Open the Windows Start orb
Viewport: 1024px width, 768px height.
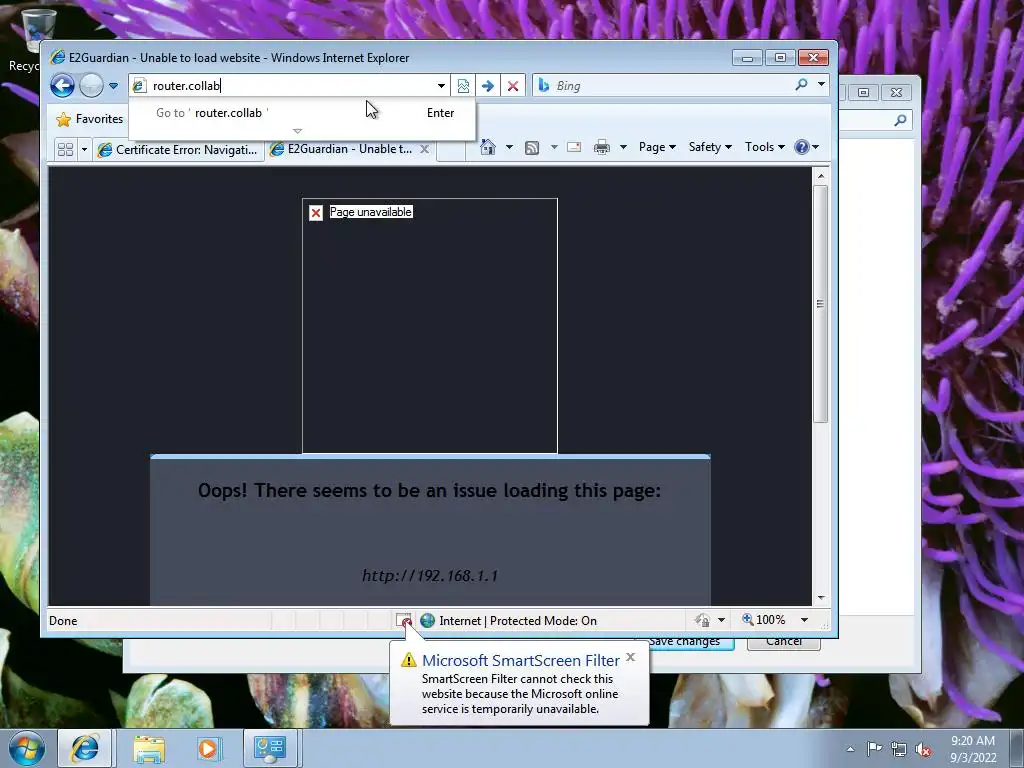(27, 748)
